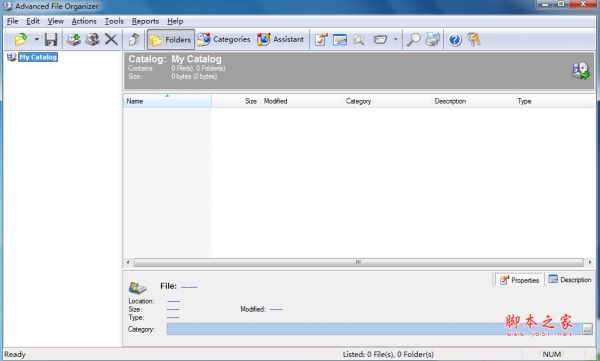Open Help with the blue question icon
This screenshot has width=600, height=361.
click(x=455, y=39)
